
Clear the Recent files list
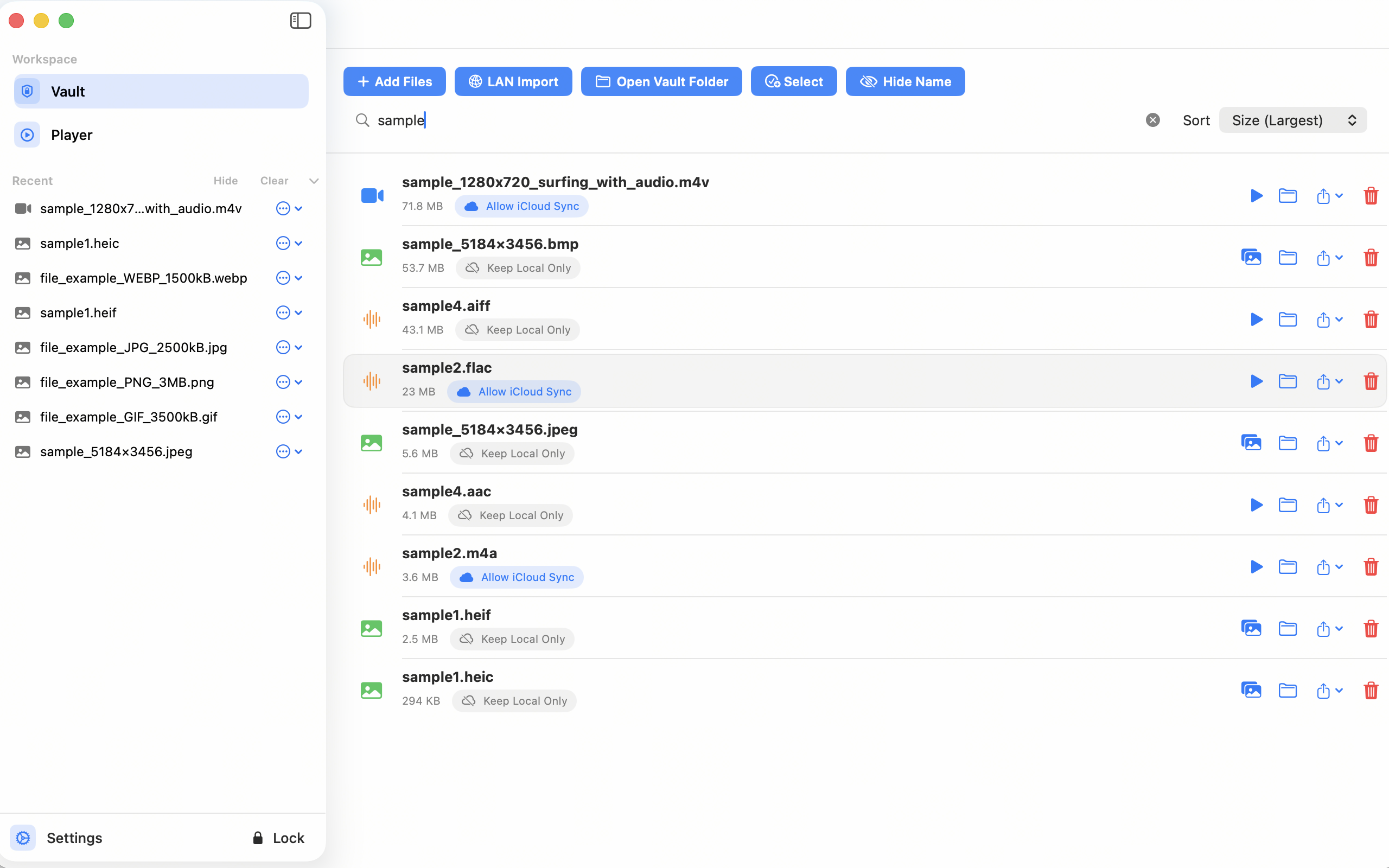coord(274,180)
